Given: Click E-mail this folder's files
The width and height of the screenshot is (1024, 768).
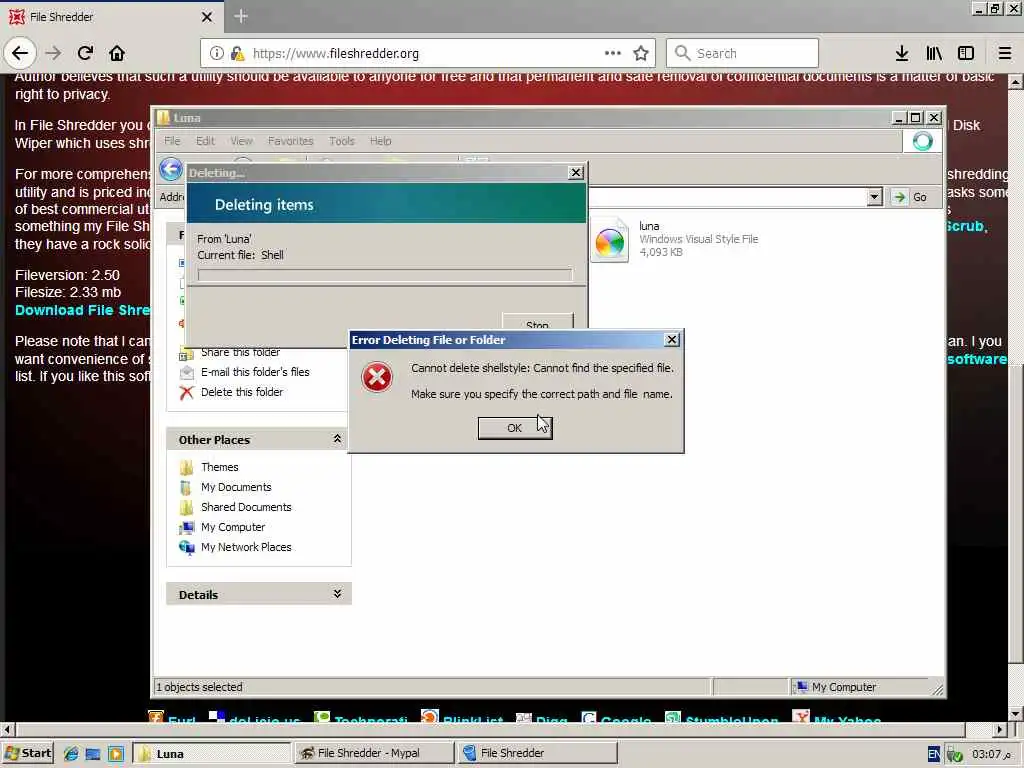Looking at the screenshot, I should pos(255,372).
